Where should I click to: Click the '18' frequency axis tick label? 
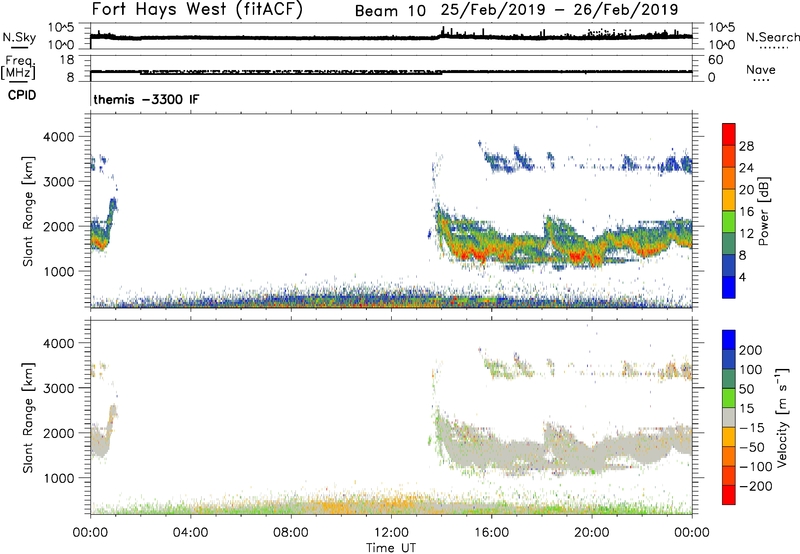(x=67, y=60)
